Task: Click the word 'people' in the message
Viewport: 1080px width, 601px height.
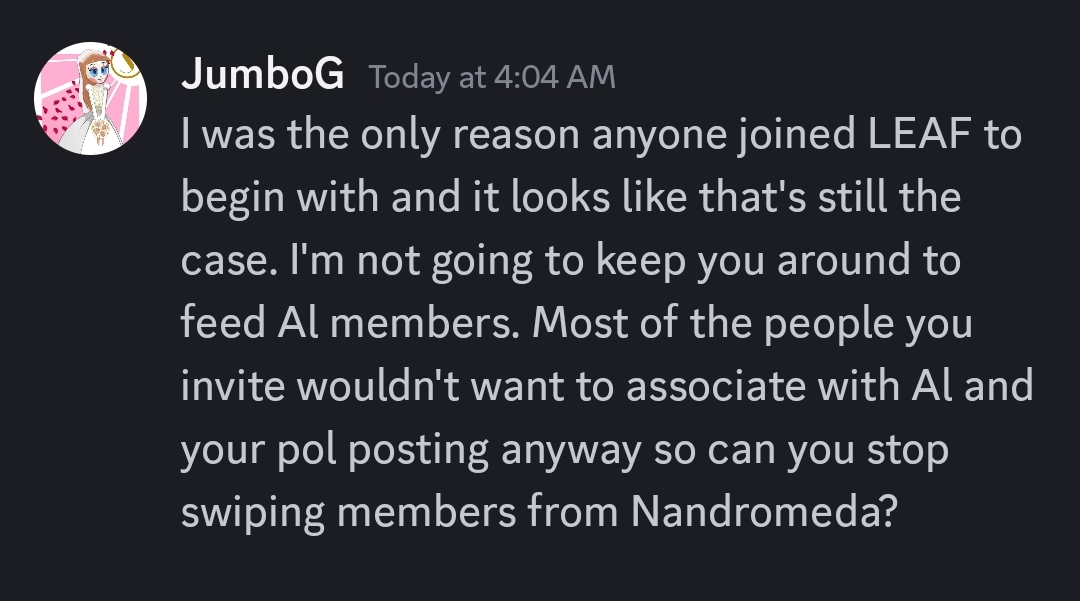Action: coord(829,324)
